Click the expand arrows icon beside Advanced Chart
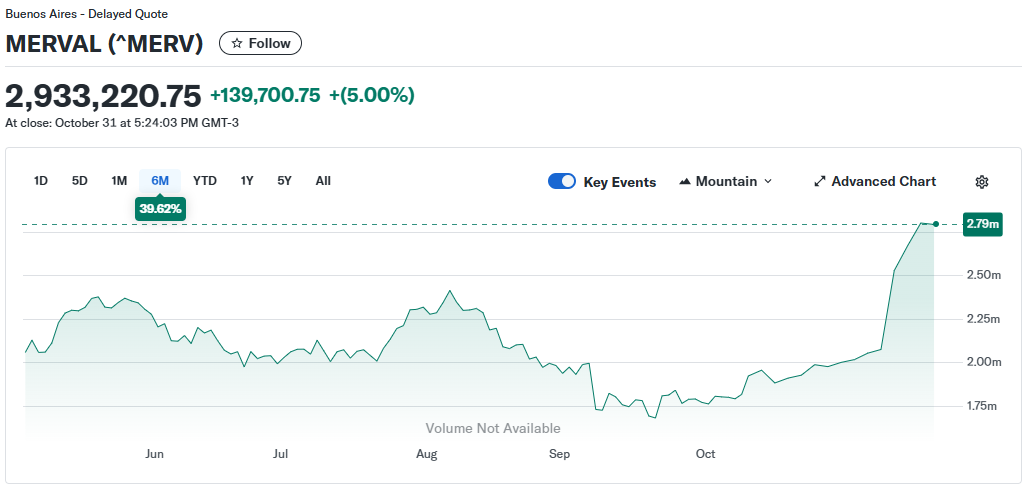 [820, 182]
